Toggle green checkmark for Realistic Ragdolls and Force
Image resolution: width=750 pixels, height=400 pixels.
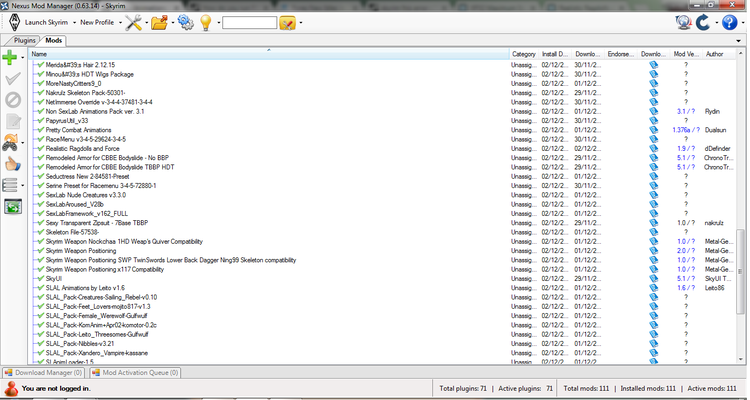click(41, 148)
